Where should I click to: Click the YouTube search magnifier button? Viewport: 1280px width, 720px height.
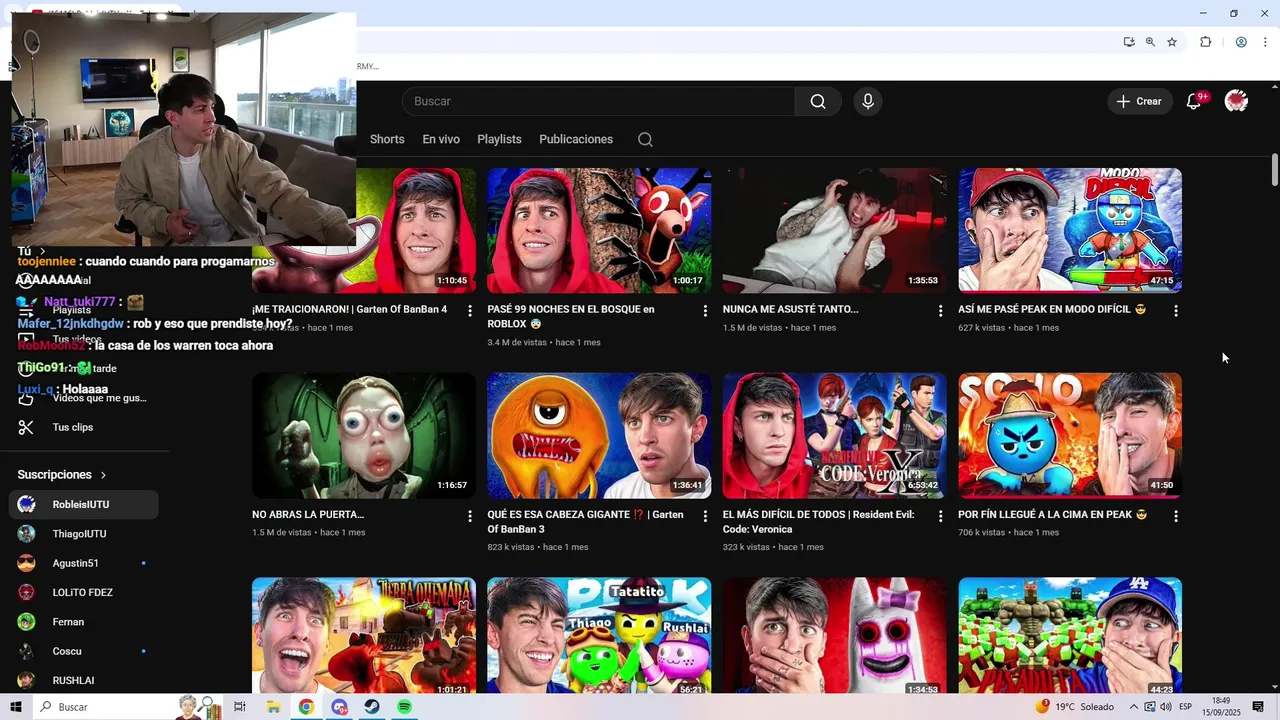click(818, 101)
